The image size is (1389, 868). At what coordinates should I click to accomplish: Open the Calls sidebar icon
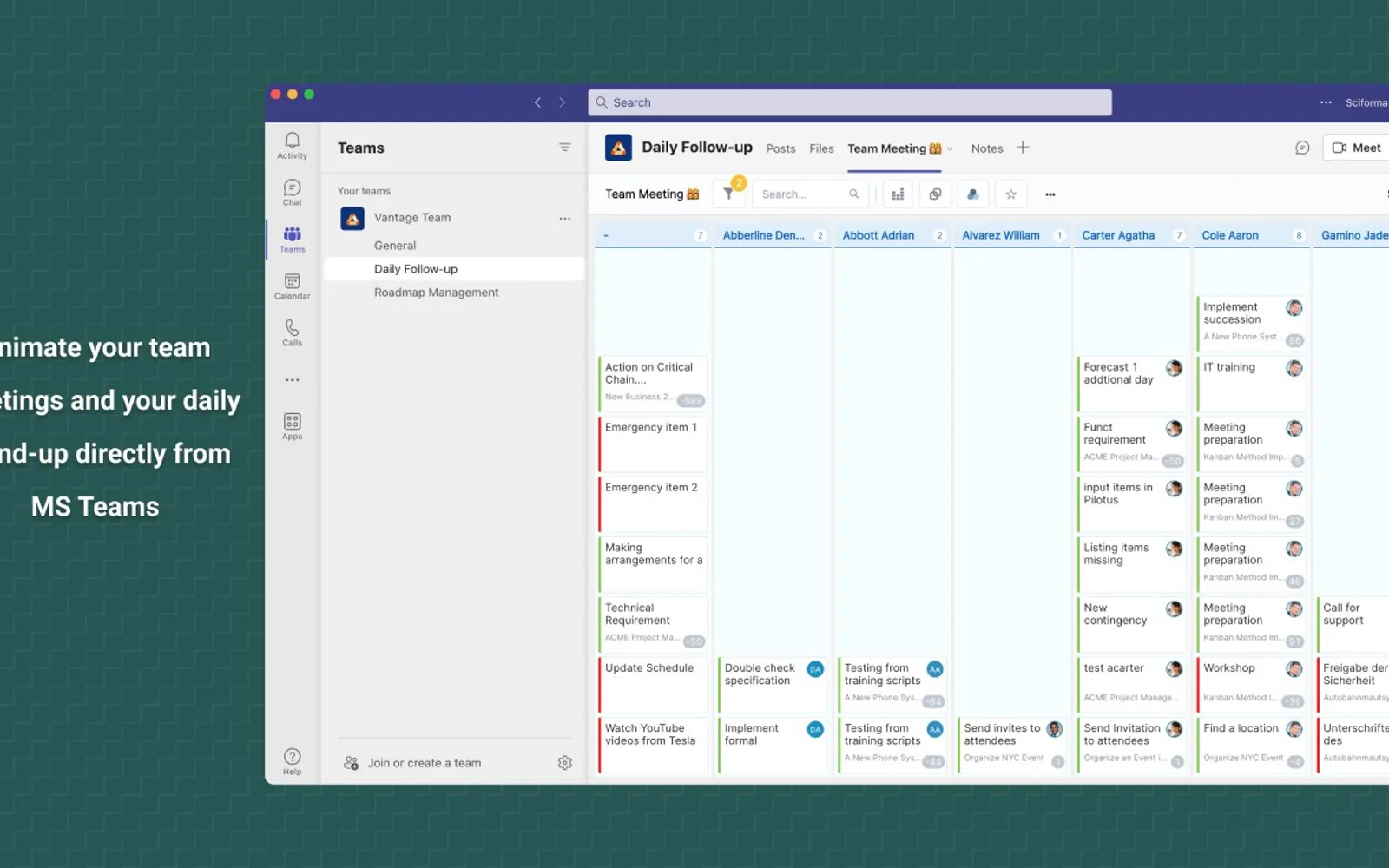pyautogui.click(x=292, y=332)
